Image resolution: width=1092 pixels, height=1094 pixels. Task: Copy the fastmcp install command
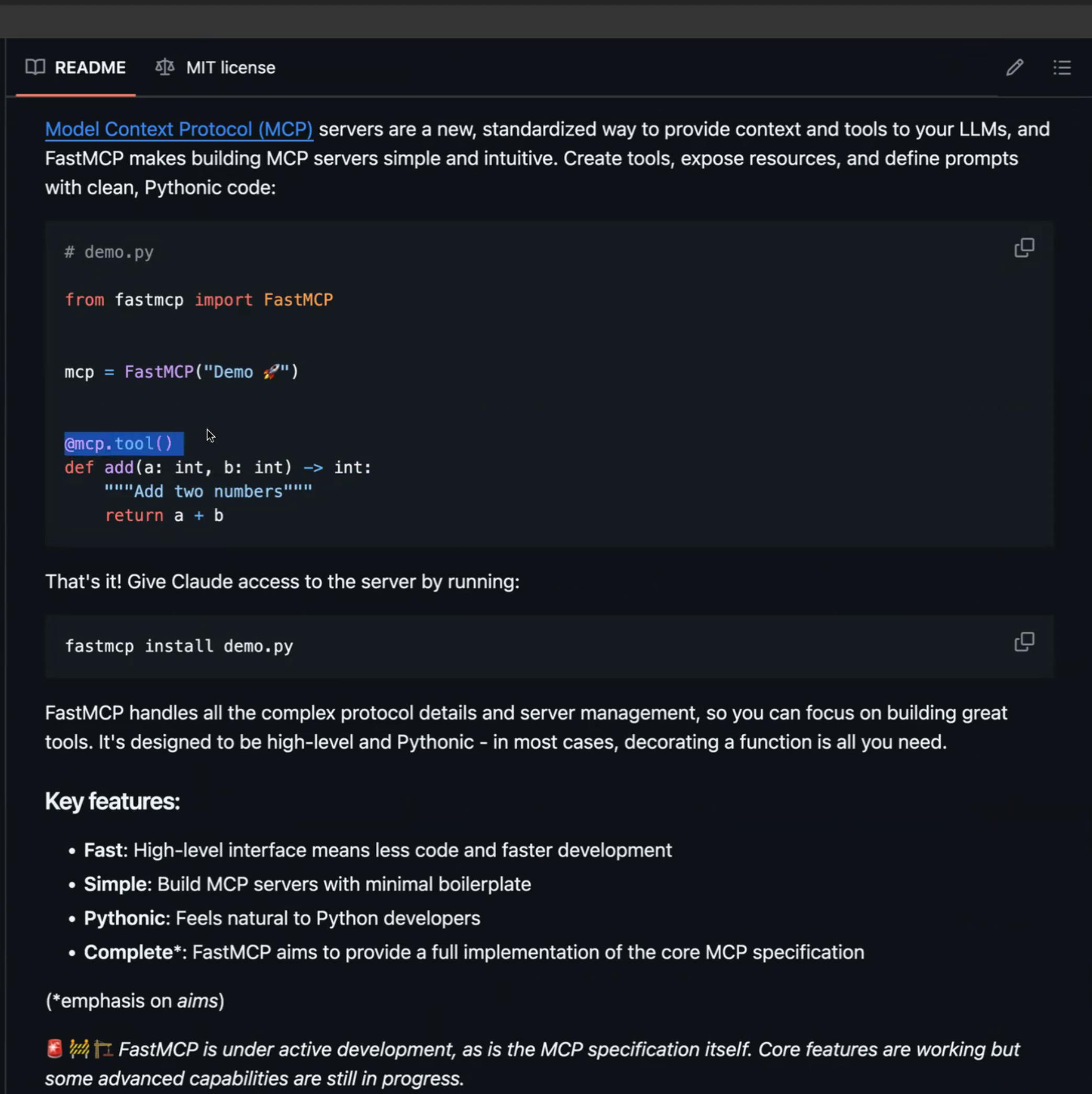pos(1023,642)
